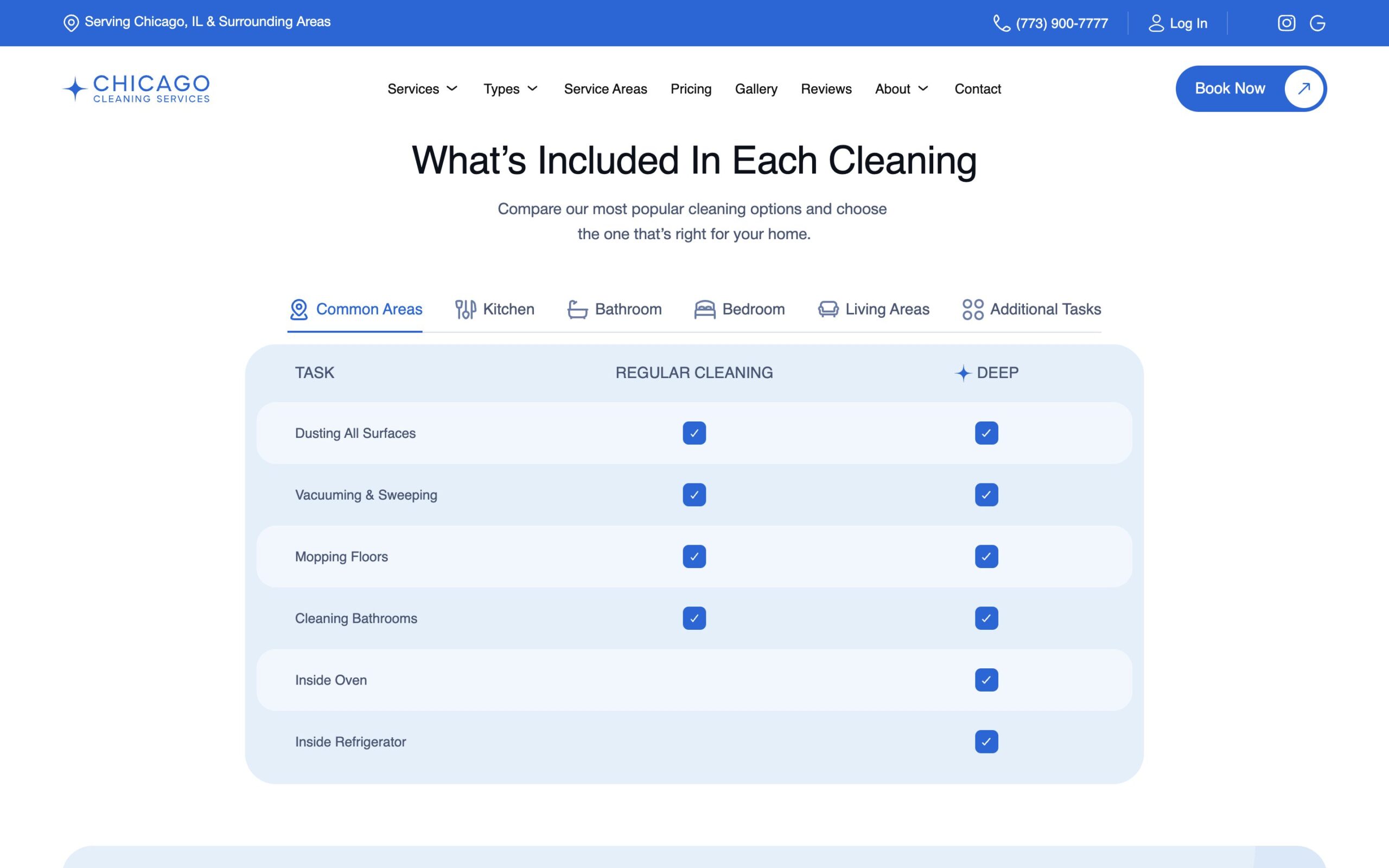Click the sparkle icon next to DEEP
This screenshot has width=1389, height=868.
(x=963, y=373)
